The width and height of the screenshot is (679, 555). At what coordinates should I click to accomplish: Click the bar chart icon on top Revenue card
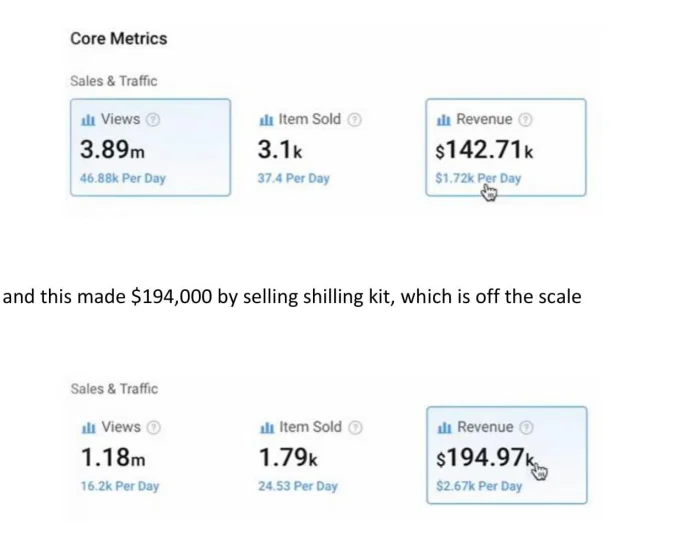444,120
